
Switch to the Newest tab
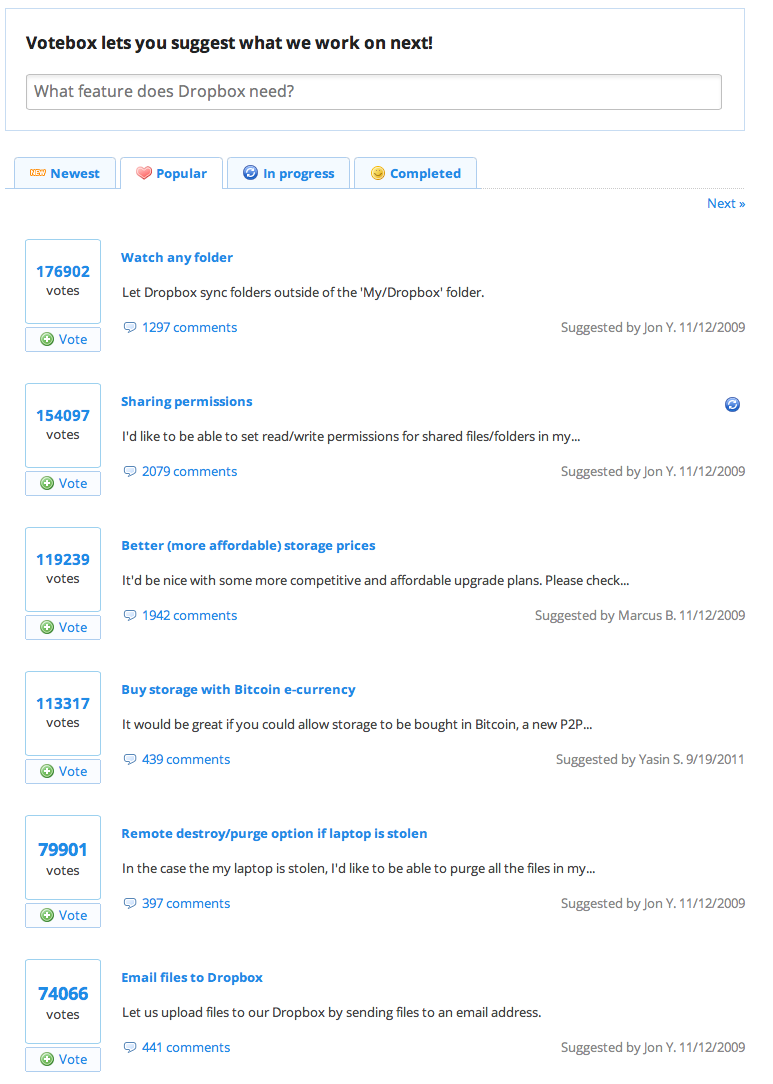coord(65,173)
